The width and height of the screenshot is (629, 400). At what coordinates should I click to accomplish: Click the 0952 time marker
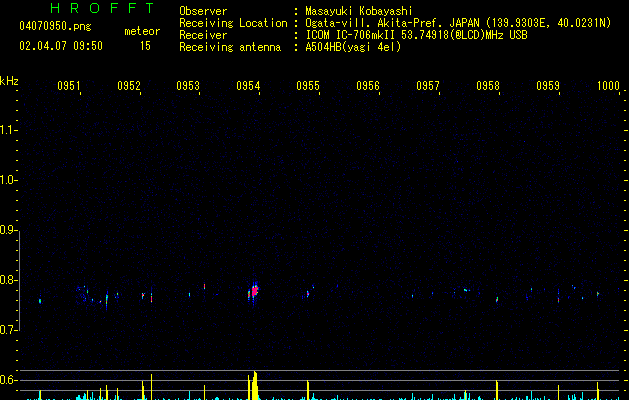(129, 86)
